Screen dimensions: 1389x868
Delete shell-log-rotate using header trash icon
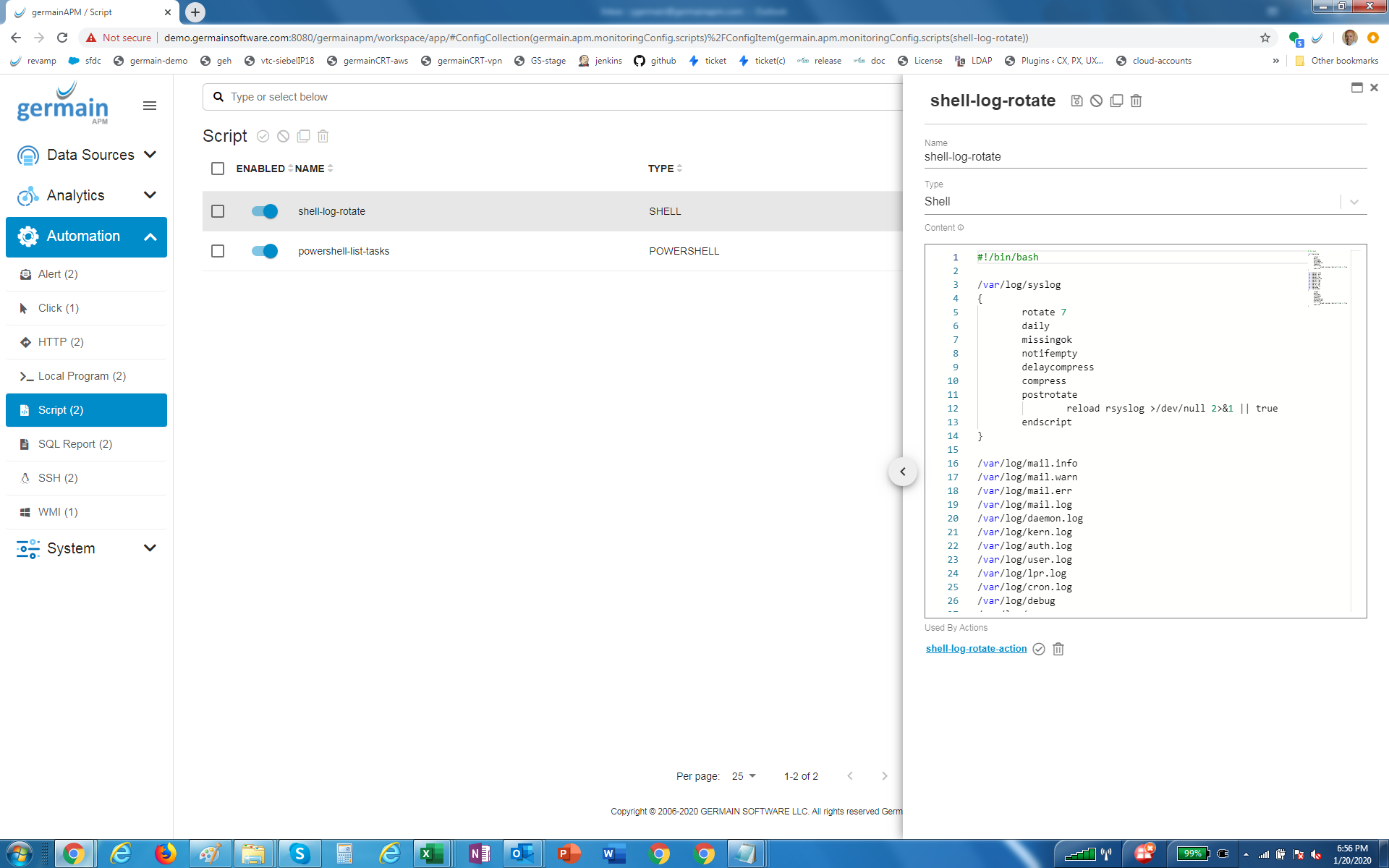[1136, 101]
